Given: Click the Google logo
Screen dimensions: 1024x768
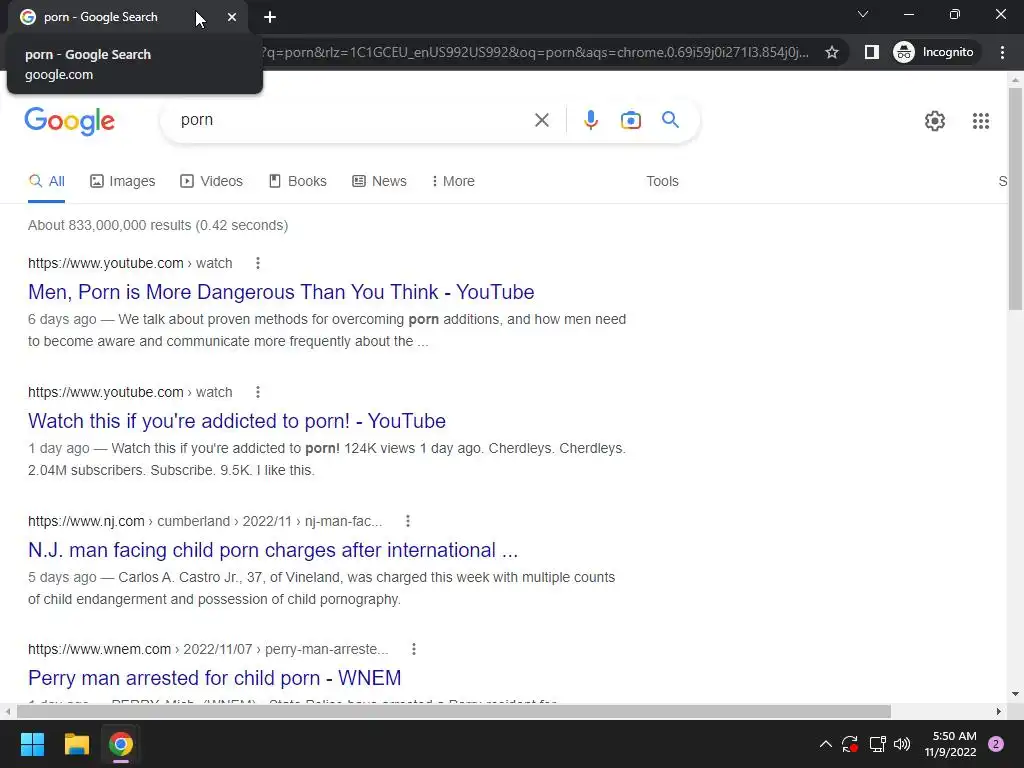Looking at the screenshot, I should (x=70, y=121).
